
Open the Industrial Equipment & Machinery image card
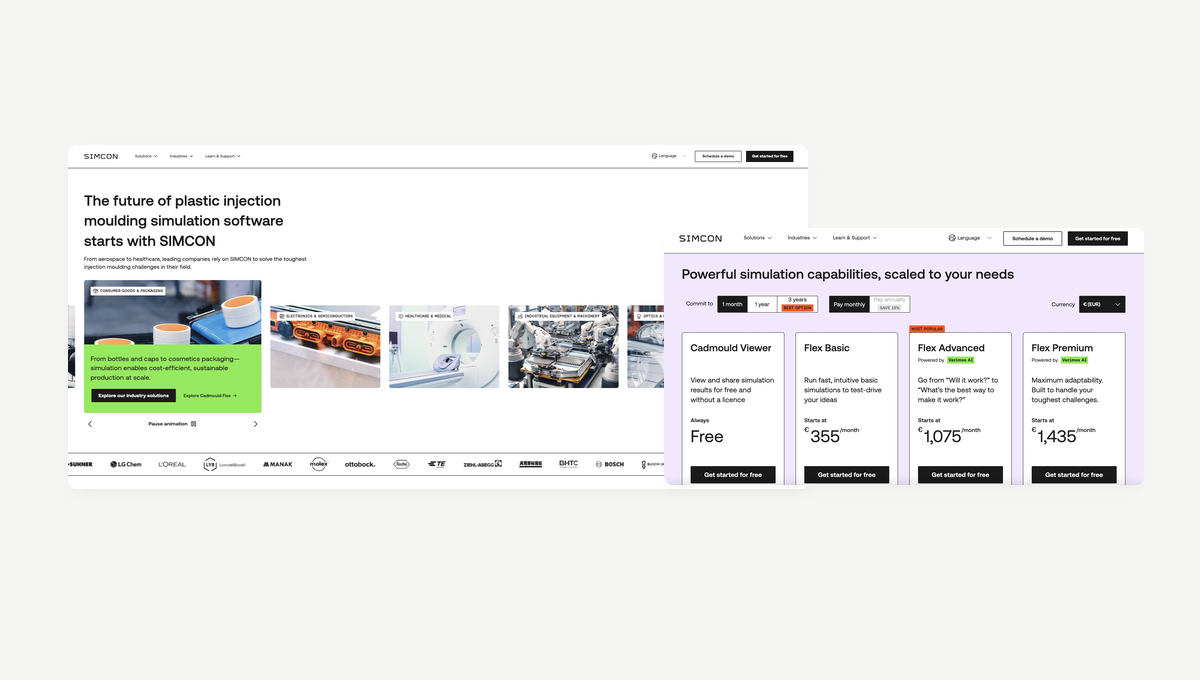[563, 347]
